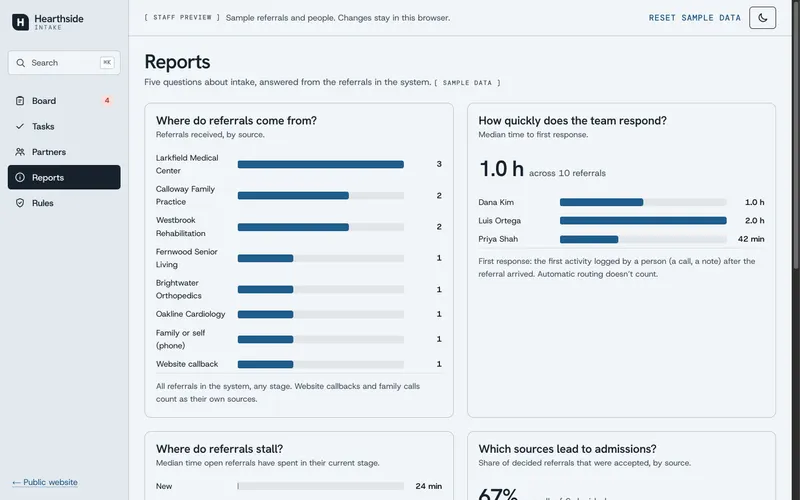Click "Where do referrals come from?" heading
This screenshot has height=500, width=800.
coord(236,121)
